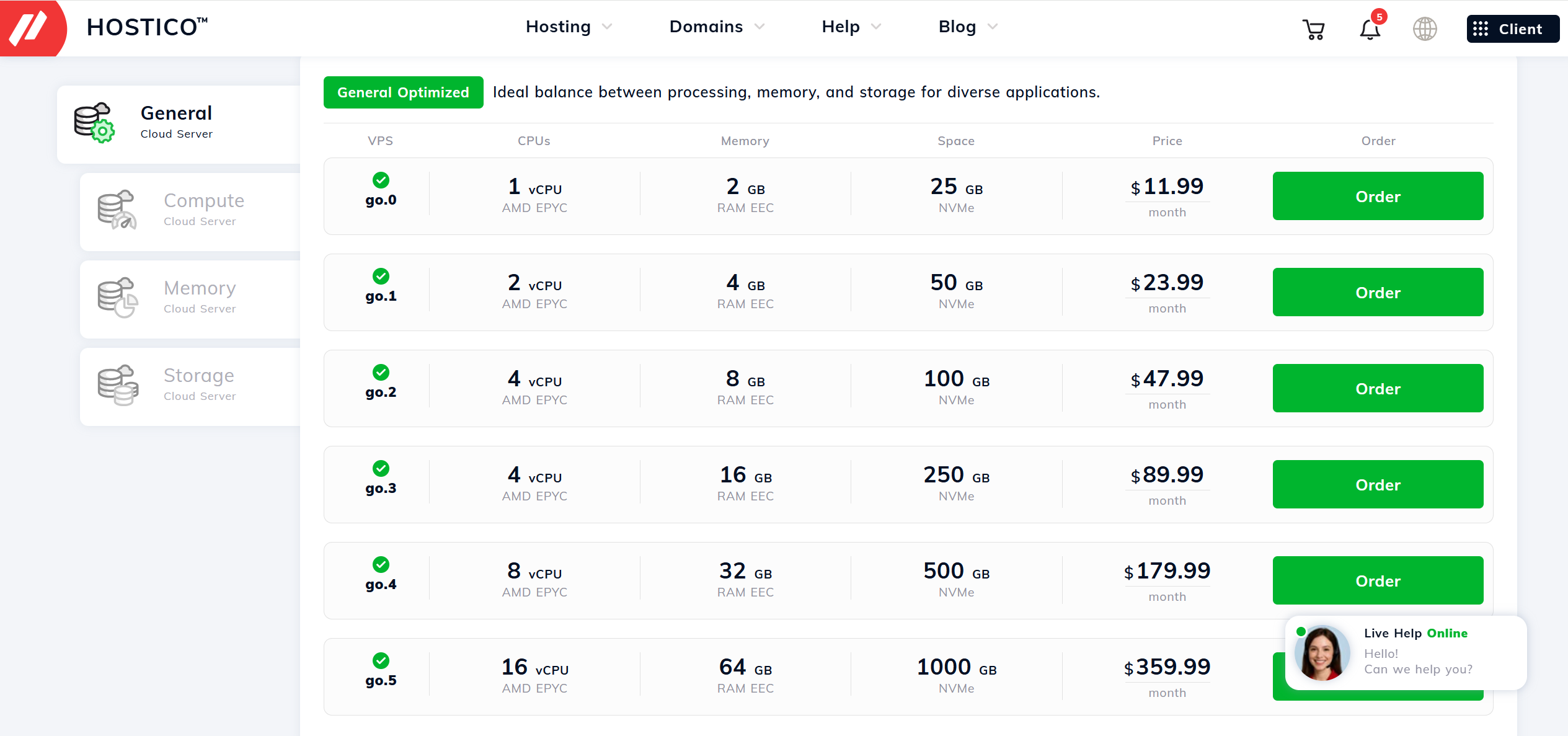The height and width of the screenshot is (736, 1568).
Task: Click the Space column header
Action: pyautogui.click(x=956, y=141)
